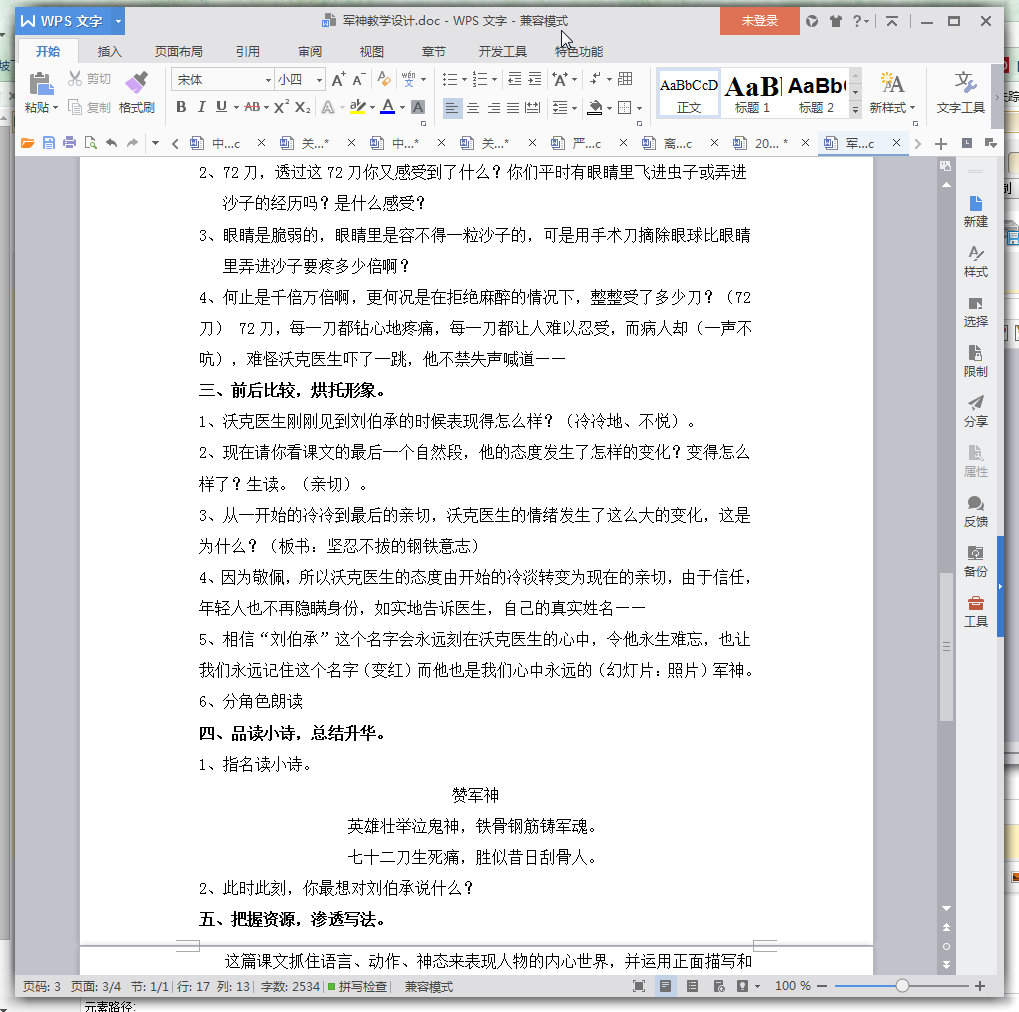Click the save disk icon

tap(49, 143)
